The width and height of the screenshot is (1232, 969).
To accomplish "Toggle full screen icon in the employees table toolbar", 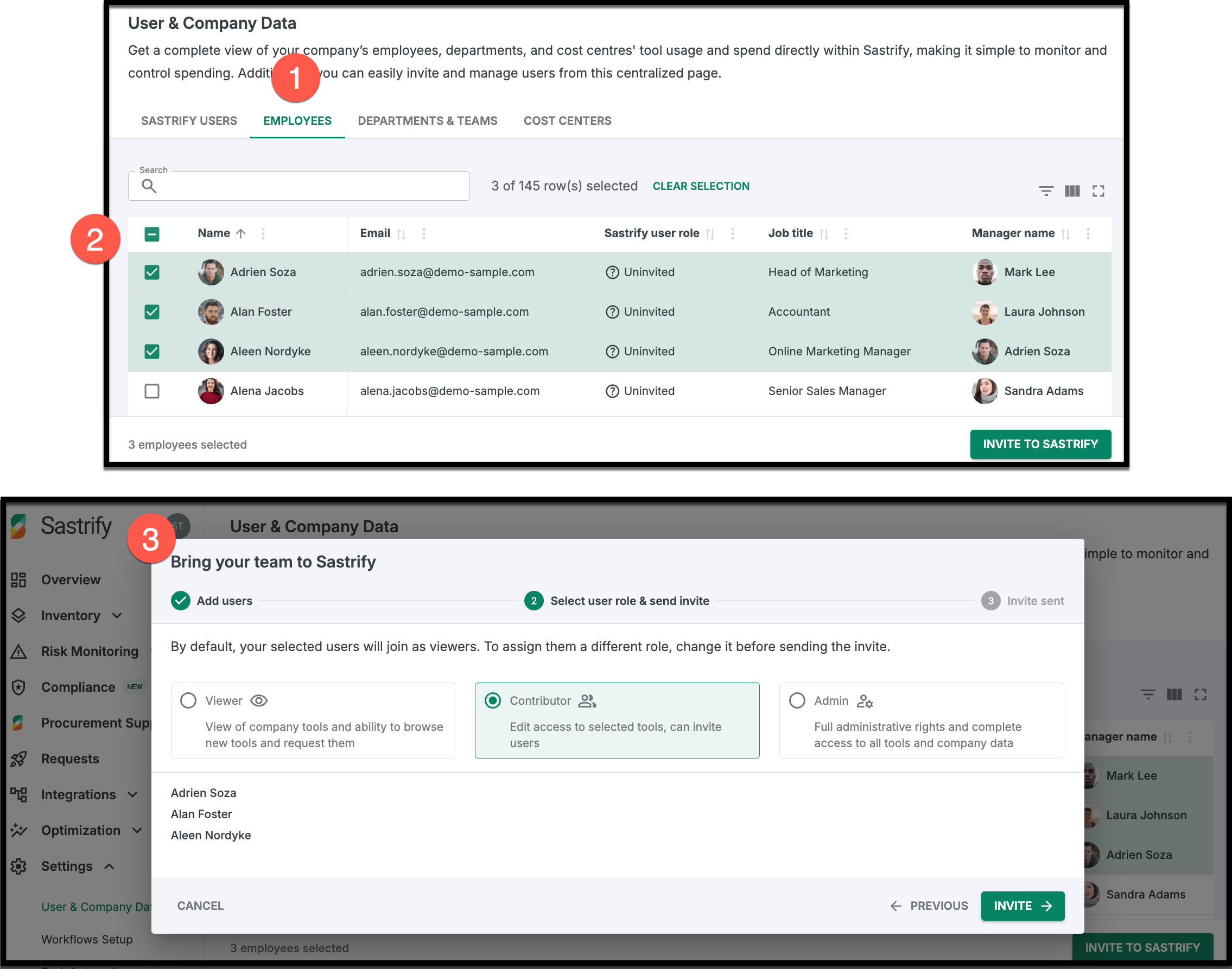I will (1098, 191).
